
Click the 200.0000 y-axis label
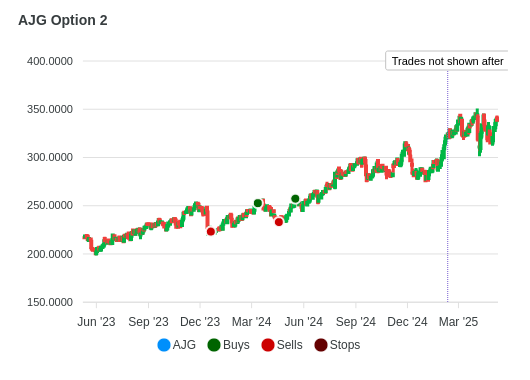[x=50, y=254]
